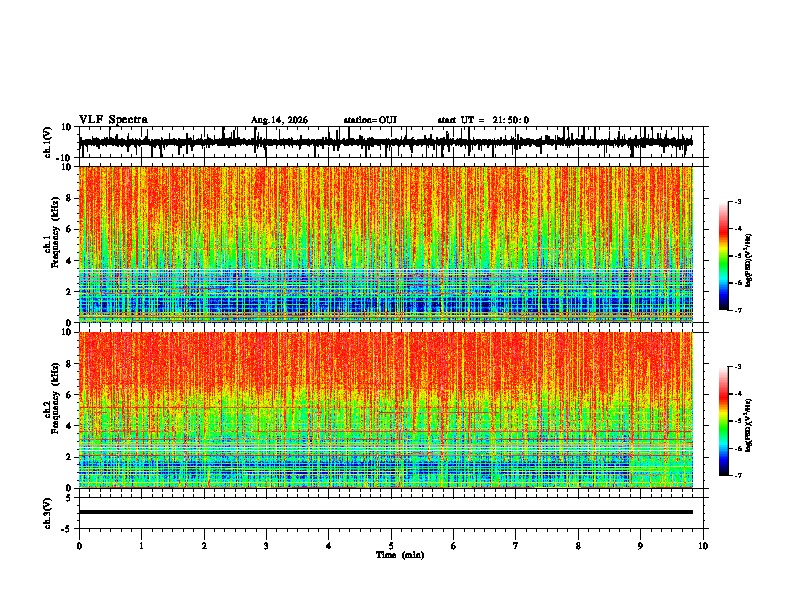
Task: Click the "-7" label on ch.2 color bar
Action: coord(737,475)
